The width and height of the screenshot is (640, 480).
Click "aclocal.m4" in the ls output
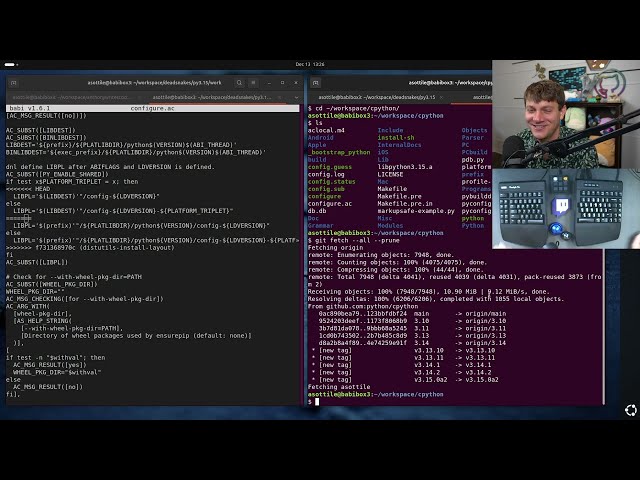click(326, 130)
